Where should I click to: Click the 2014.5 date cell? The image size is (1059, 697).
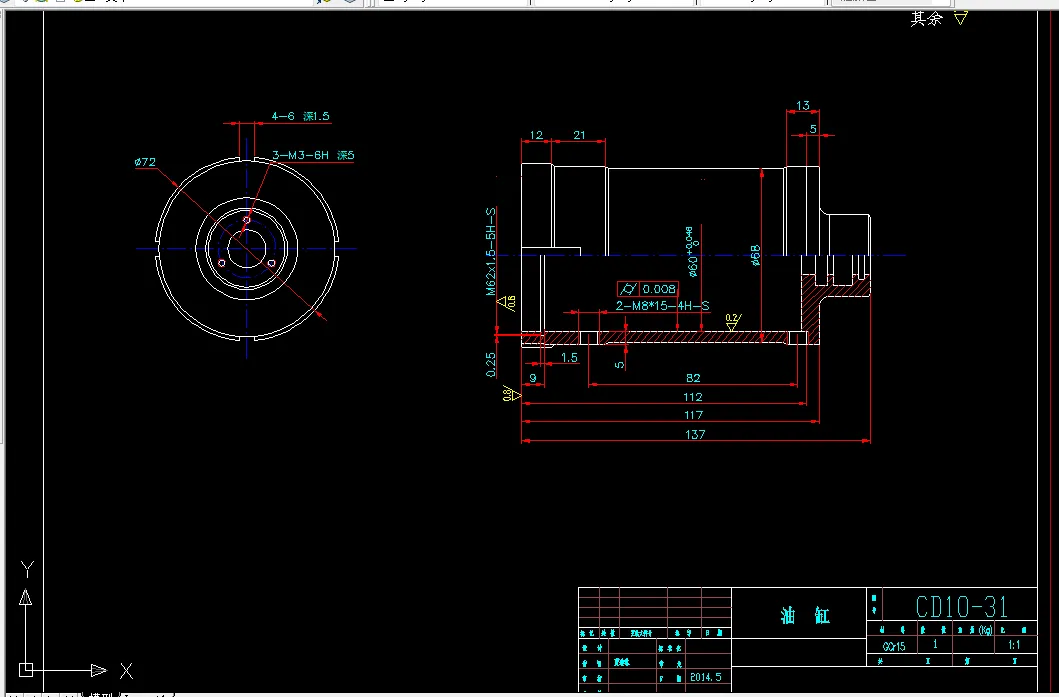click(706, 677)
